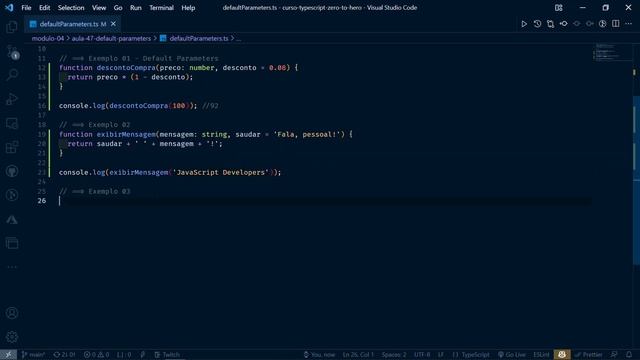640x360 pixels.
Task: Open the Remote Explorer view
Action: [x=12, y=123]
